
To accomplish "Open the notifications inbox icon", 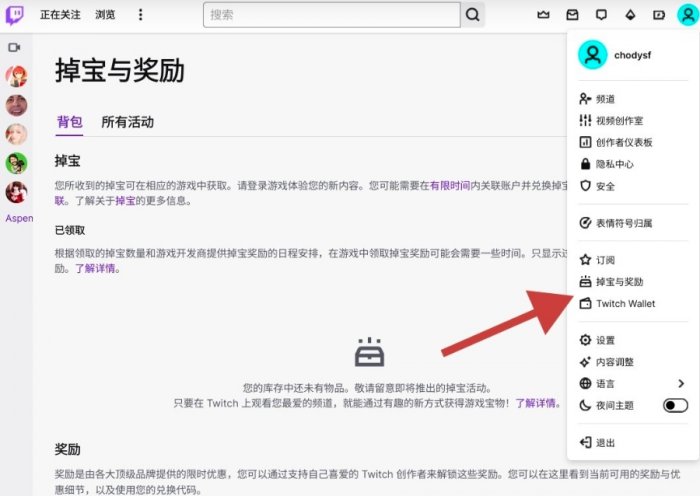I will [572, 15].
